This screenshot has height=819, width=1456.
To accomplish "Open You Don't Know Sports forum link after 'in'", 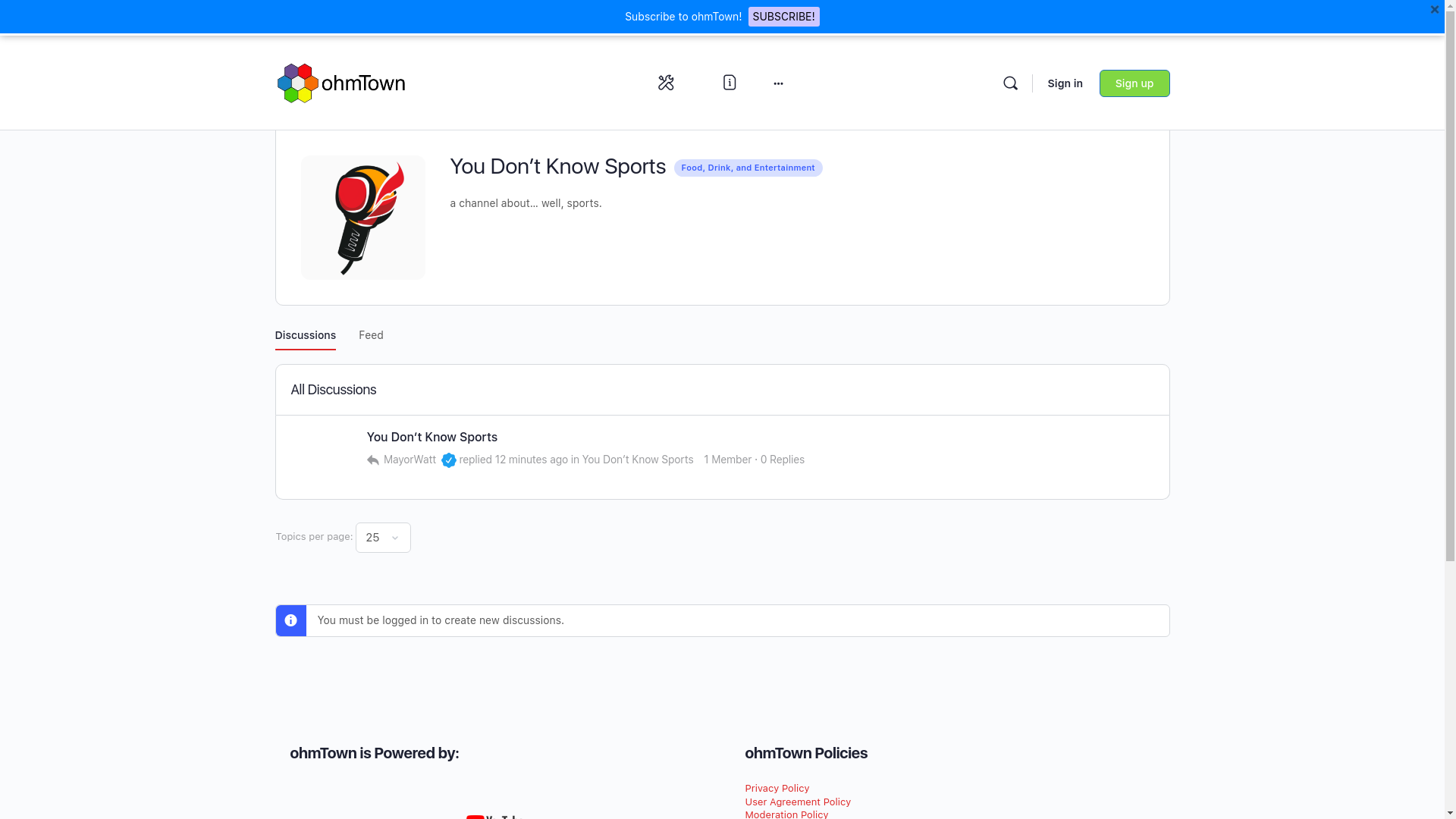I will pos(638,460).
